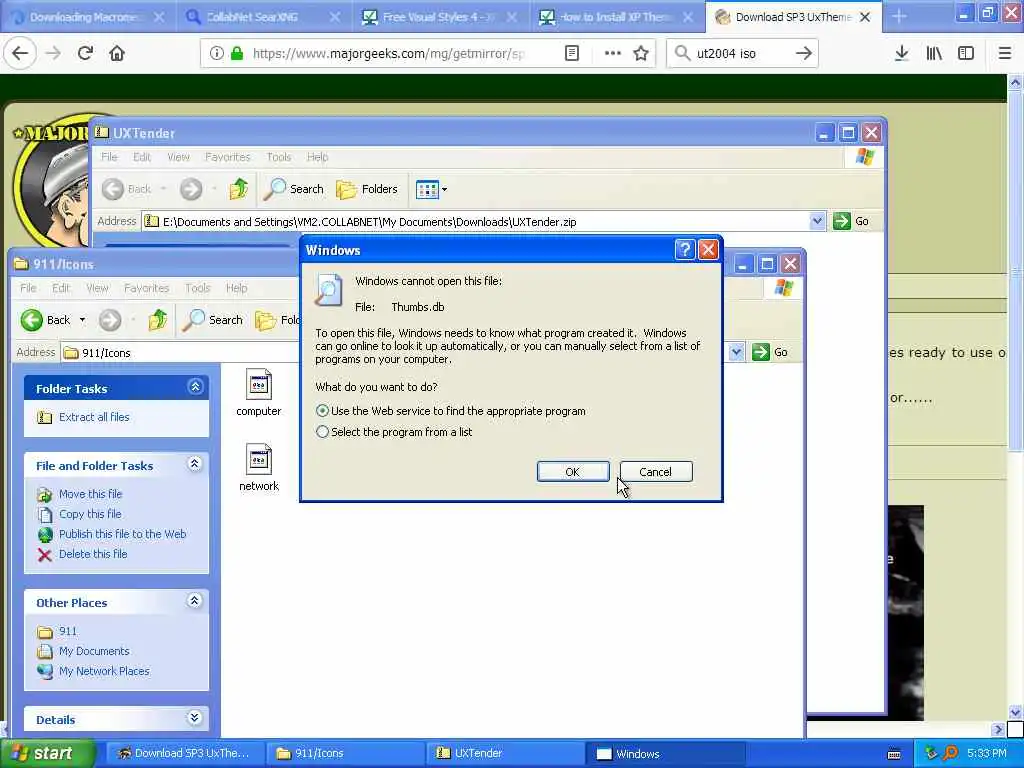Open Help menu in UXTender window

[x=317, y=157]
